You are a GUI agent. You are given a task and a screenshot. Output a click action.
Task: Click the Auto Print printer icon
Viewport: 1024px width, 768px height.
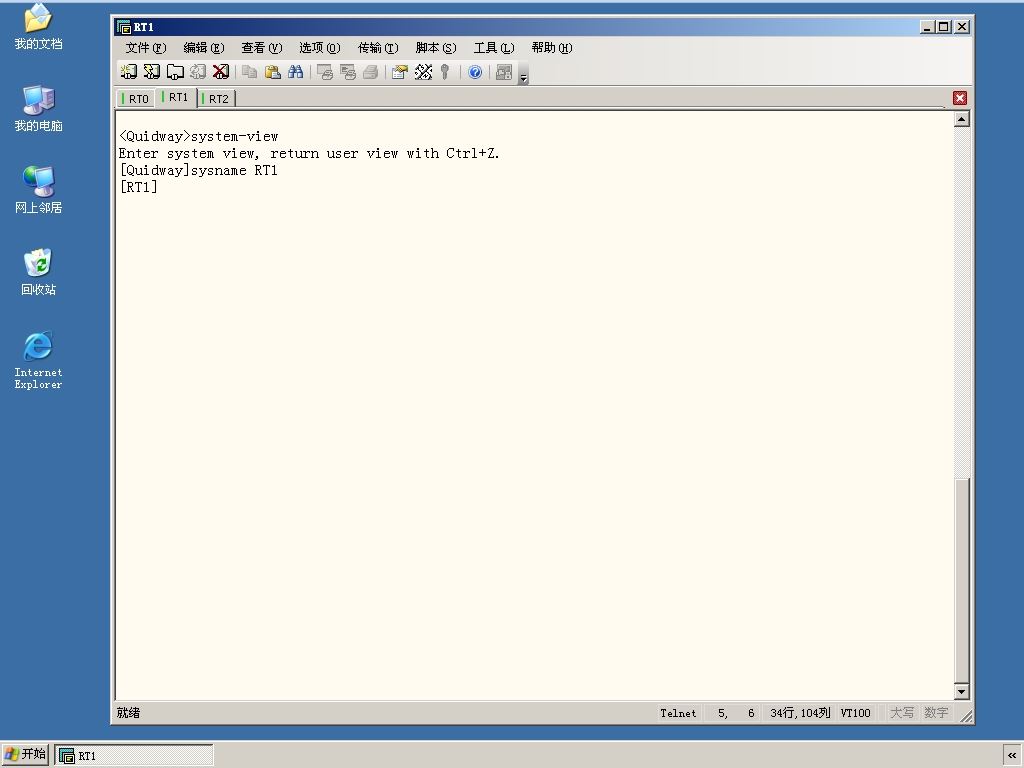pos(370,72)
